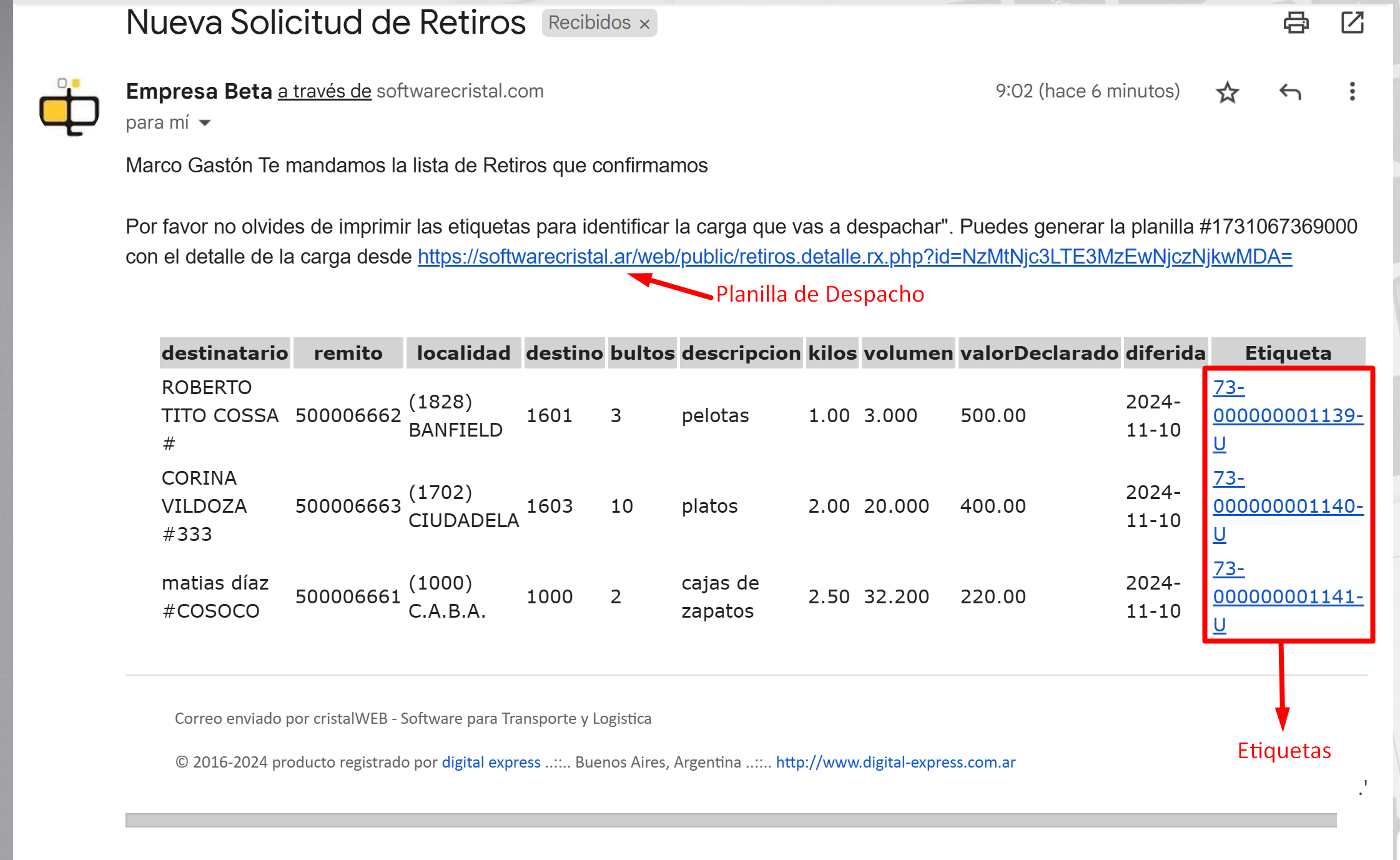The width and height of the screenshot is (1400, 860).
Task: Expand recipient details arrow next to 'para mí'
Action: (x=205, y=123)
